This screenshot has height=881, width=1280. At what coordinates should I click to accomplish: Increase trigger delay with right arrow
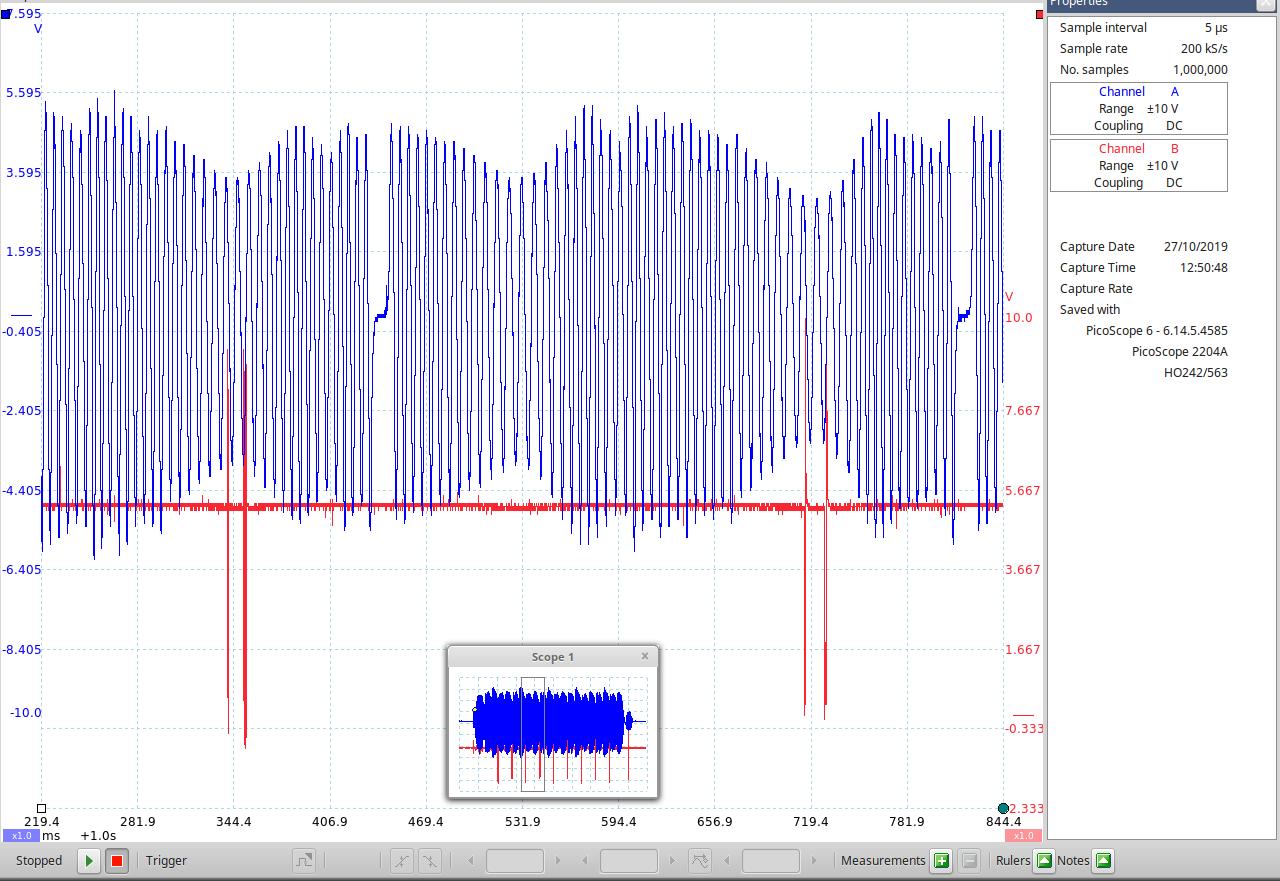point(814,860)
